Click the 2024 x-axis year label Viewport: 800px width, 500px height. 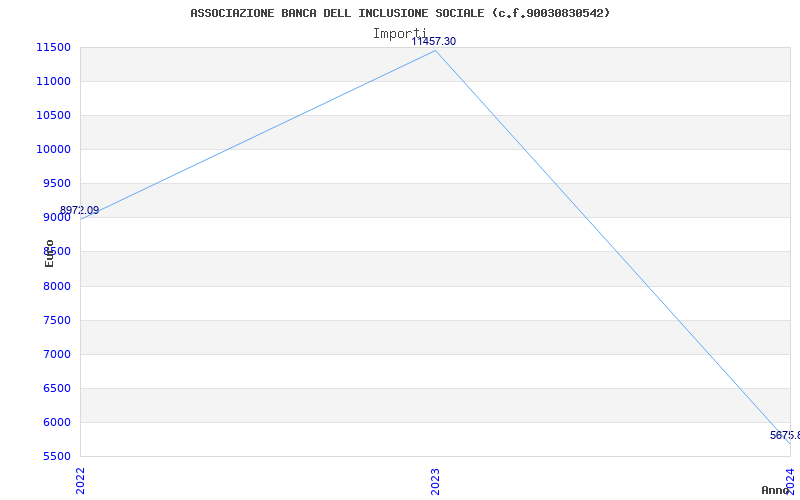[790, 481]
